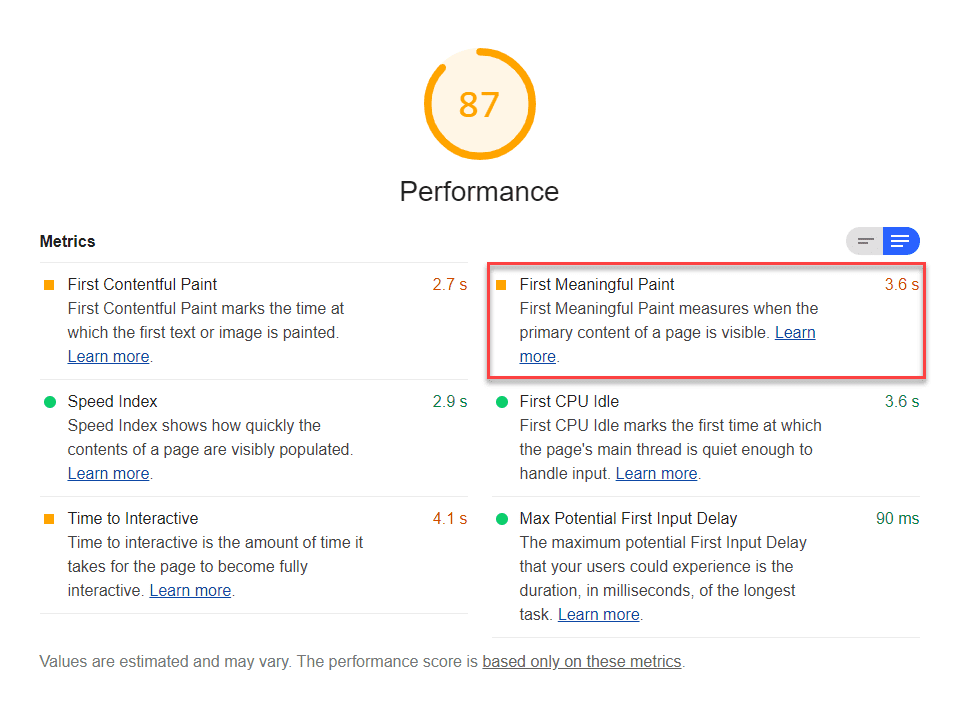The image size is (960, 705).
Task: Click the green circle icon beside First CPU Idle
Action: (500, 401)
